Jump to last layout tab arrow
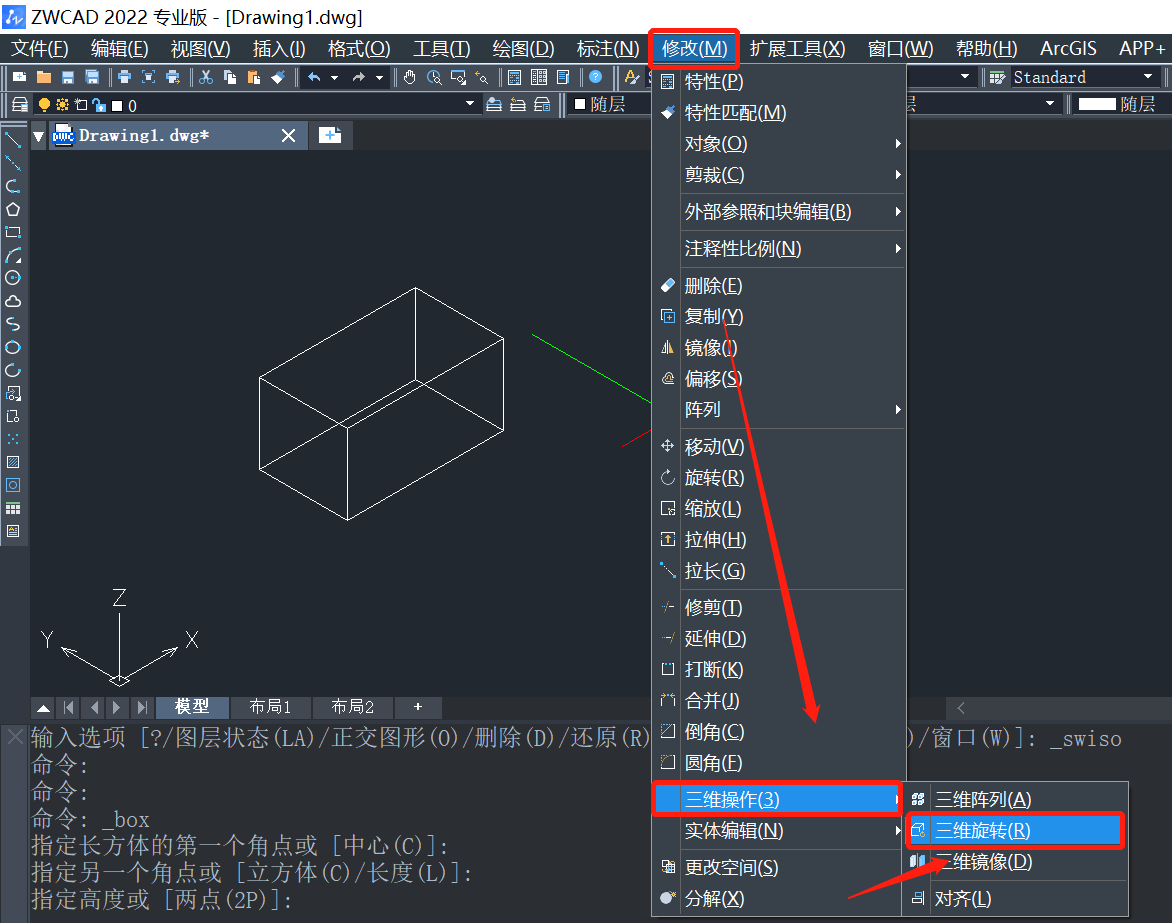The height and width of the screenshot is (923, 1172). pos(141,707)
